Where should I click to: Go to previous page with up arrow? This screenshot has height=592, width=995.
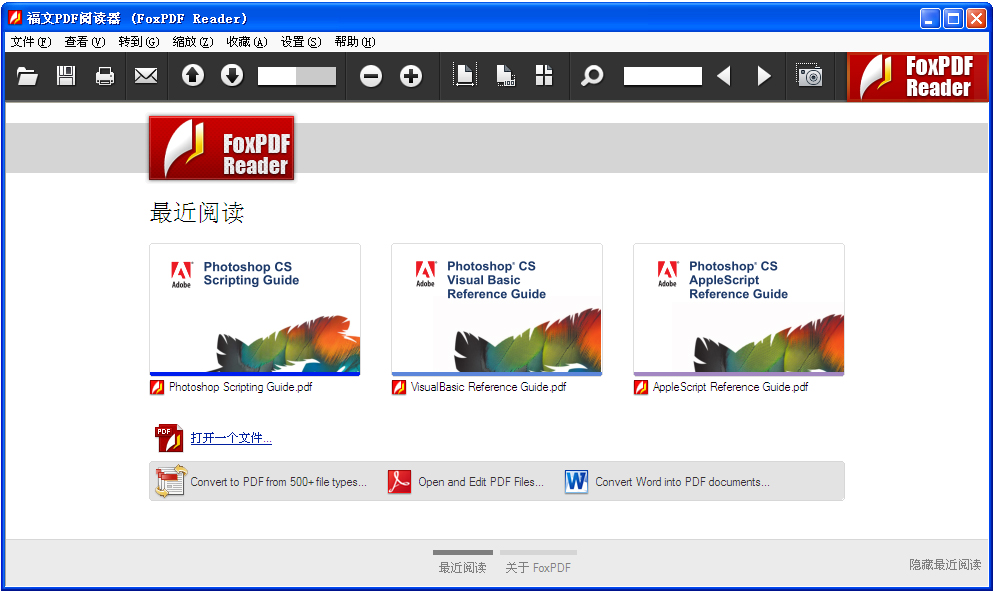[193, 76]
